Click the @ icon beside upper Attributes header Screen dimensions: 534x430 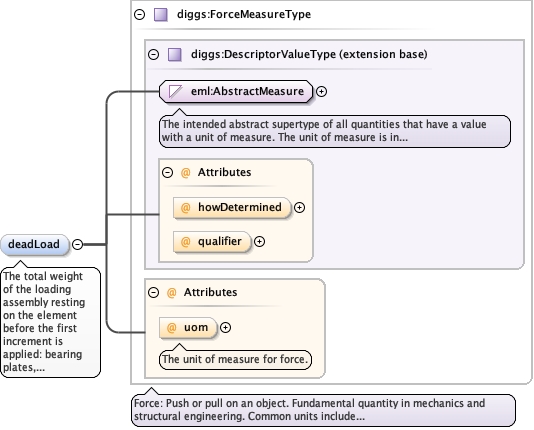[185, 173]
